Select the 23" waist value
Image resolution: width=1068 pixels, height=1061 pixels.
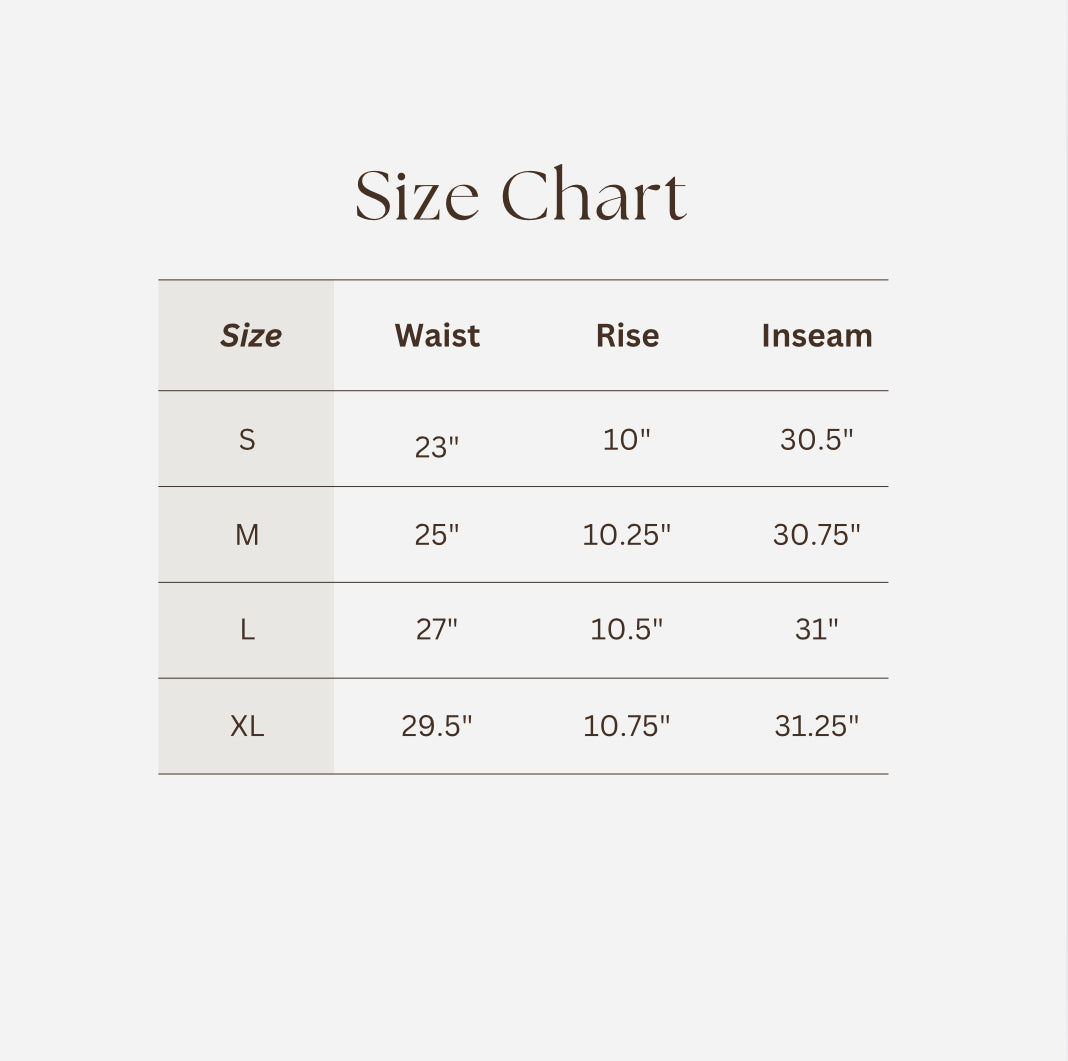pyautogui.click(x=437, y=446)
